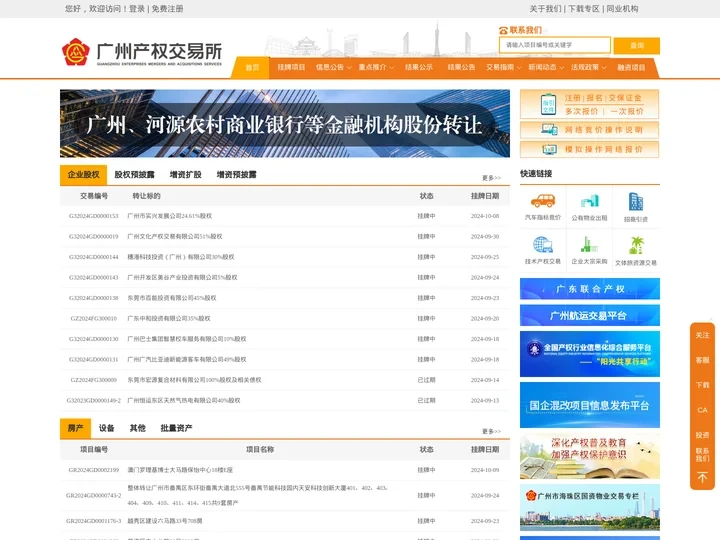Open property listing 澳门罗理基博士大马路保怡中心
Viewport: 720px width, 540px height.
180,470
